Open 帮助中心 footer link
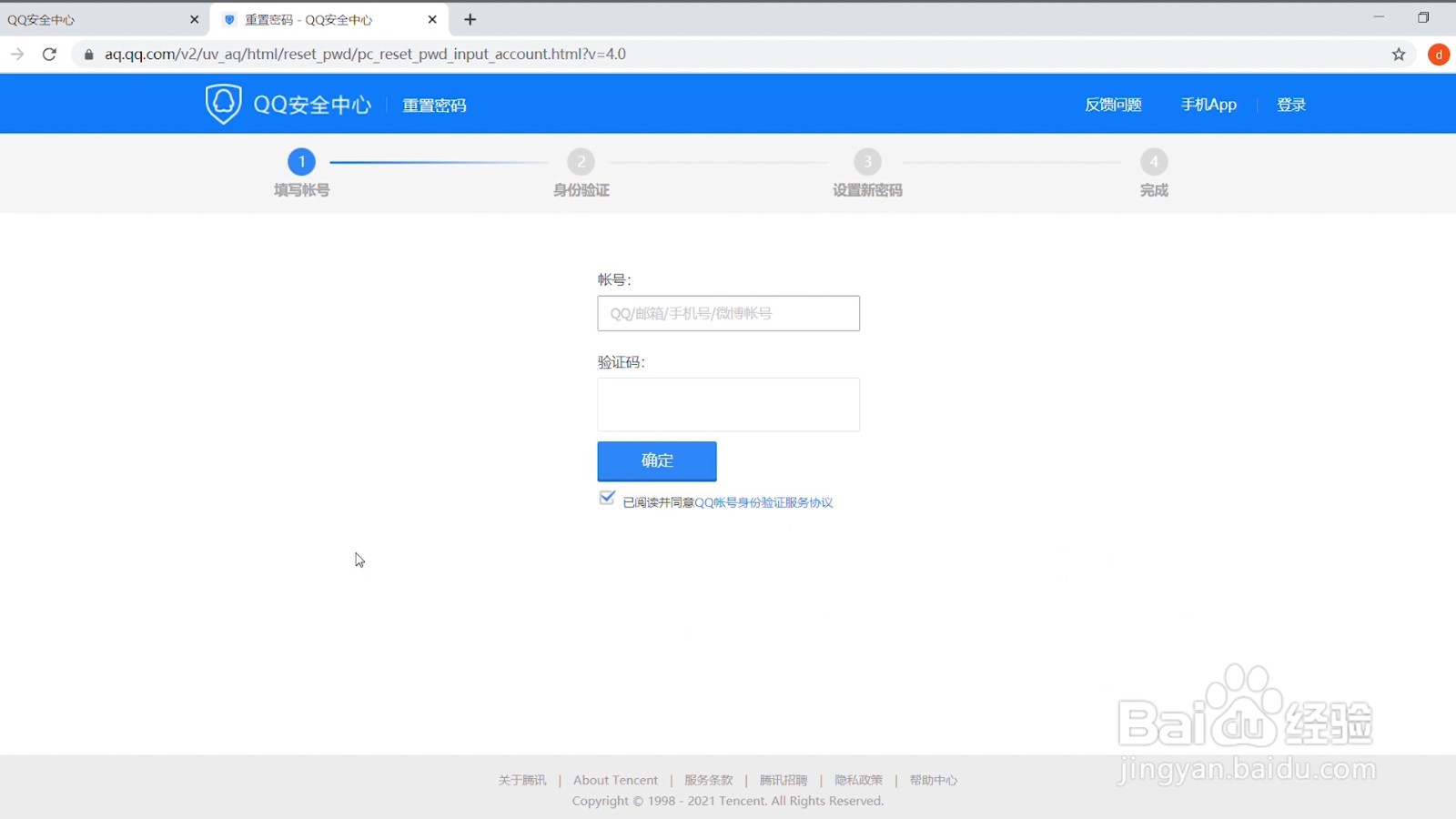 pos(934,780)
